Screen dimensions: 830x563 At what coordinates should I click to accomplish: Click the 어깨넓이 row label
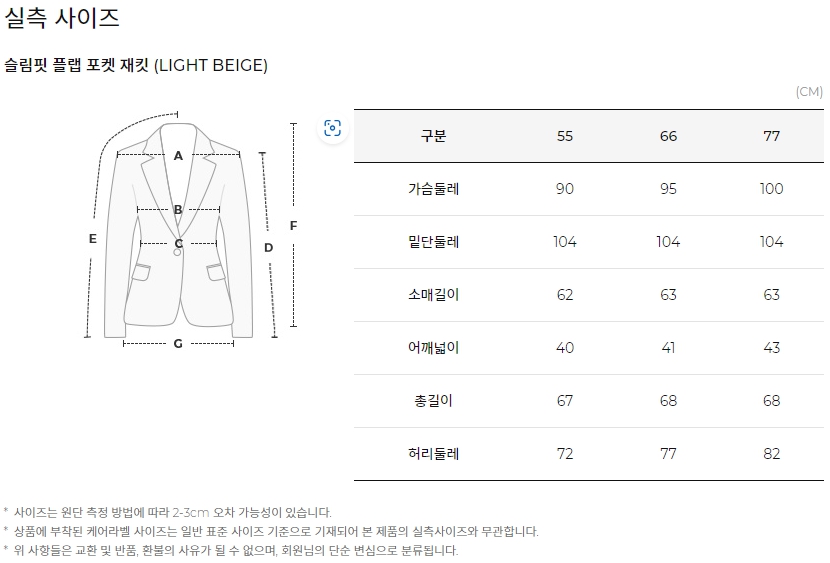tap(434, 348)
